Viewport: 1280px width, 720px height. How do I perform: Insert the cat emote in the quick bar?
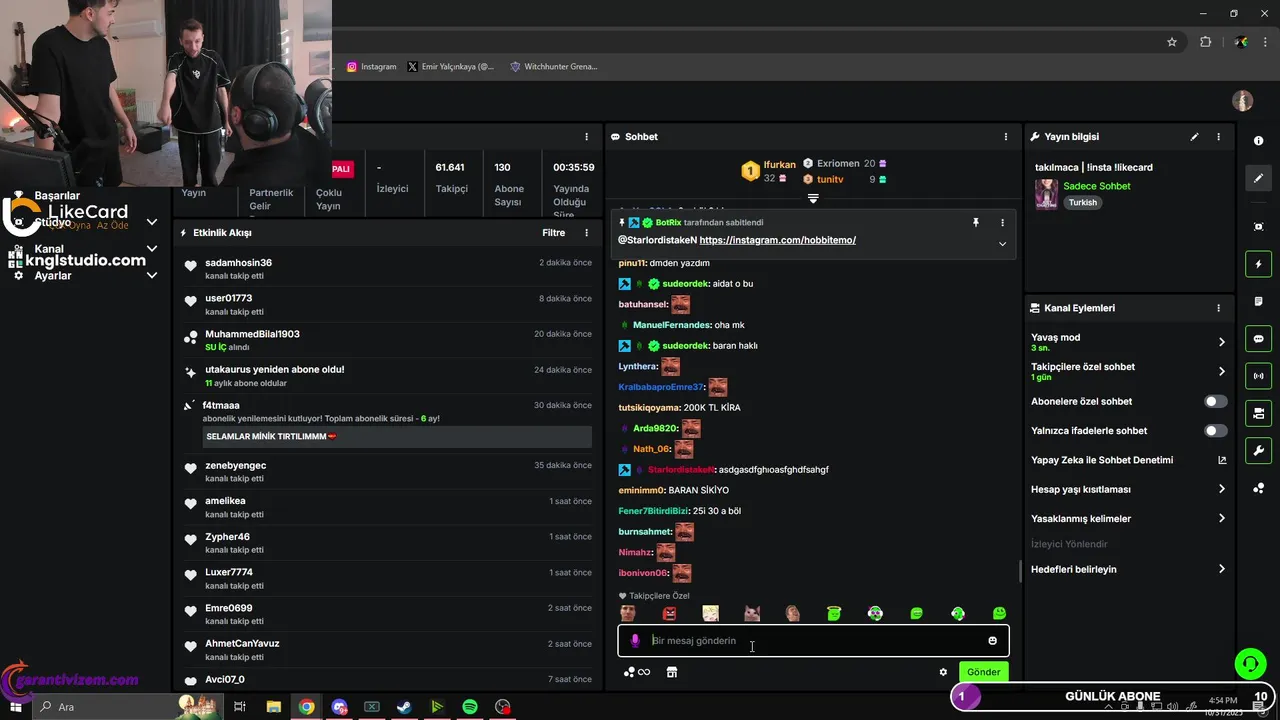[752, 613]
